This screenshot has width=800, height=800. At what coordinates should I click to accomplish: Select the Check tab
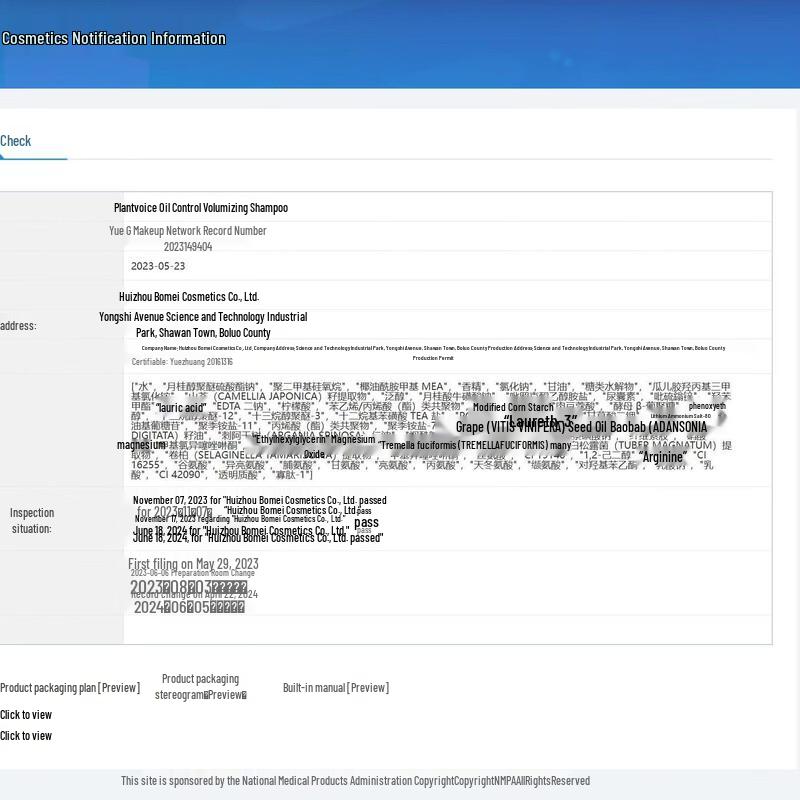[15, 141]
